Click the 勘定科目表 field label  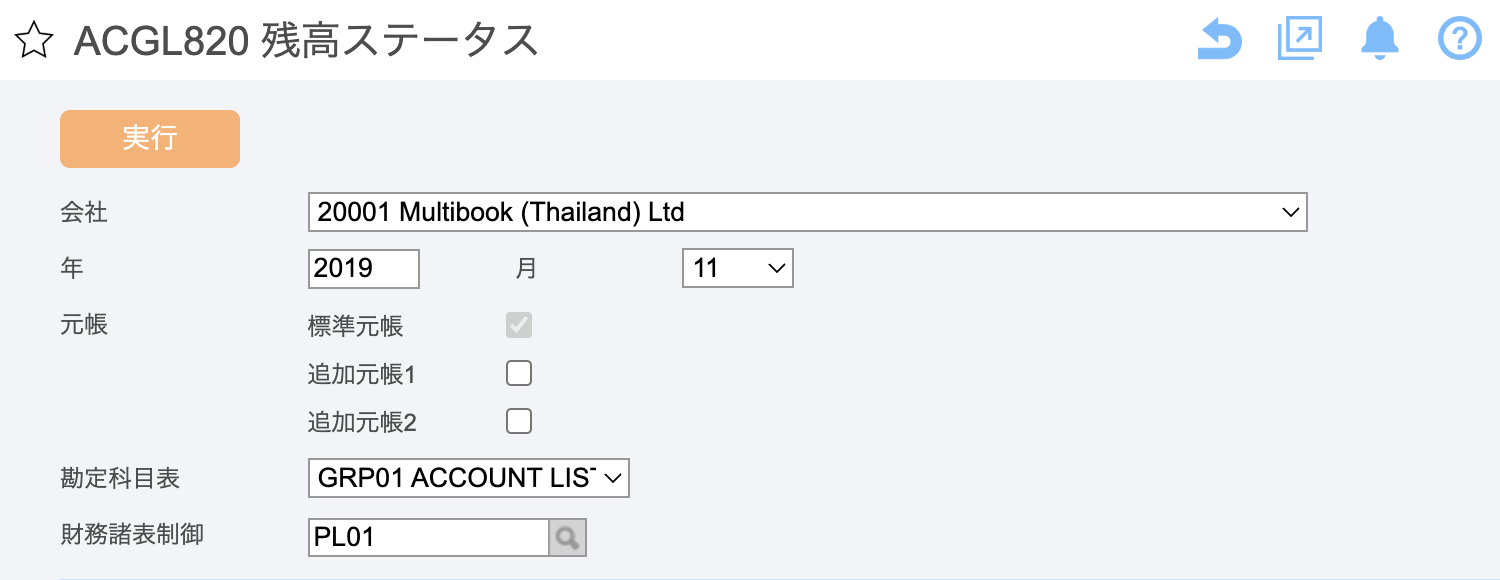[120, 479]
